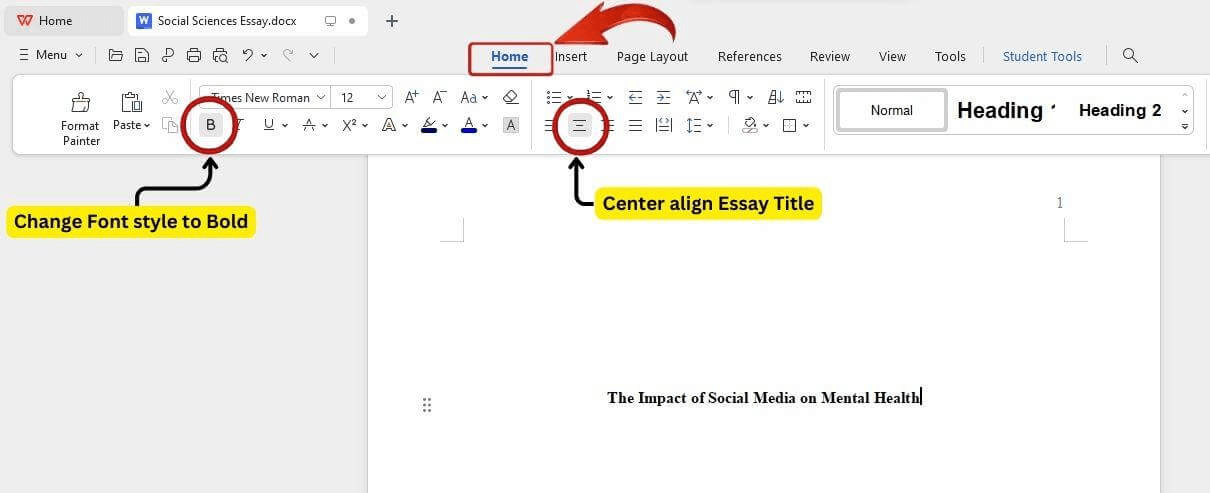
Task: Toggle Center alignment for the paragraph
Action: click(x=579, y=125)
